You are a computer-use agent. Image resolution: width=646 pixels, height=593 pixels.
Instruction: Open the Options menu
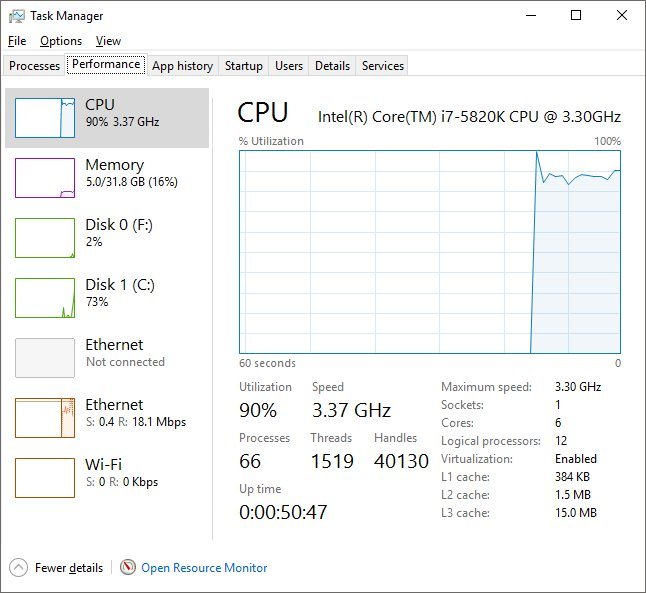[x=61, y=41]
